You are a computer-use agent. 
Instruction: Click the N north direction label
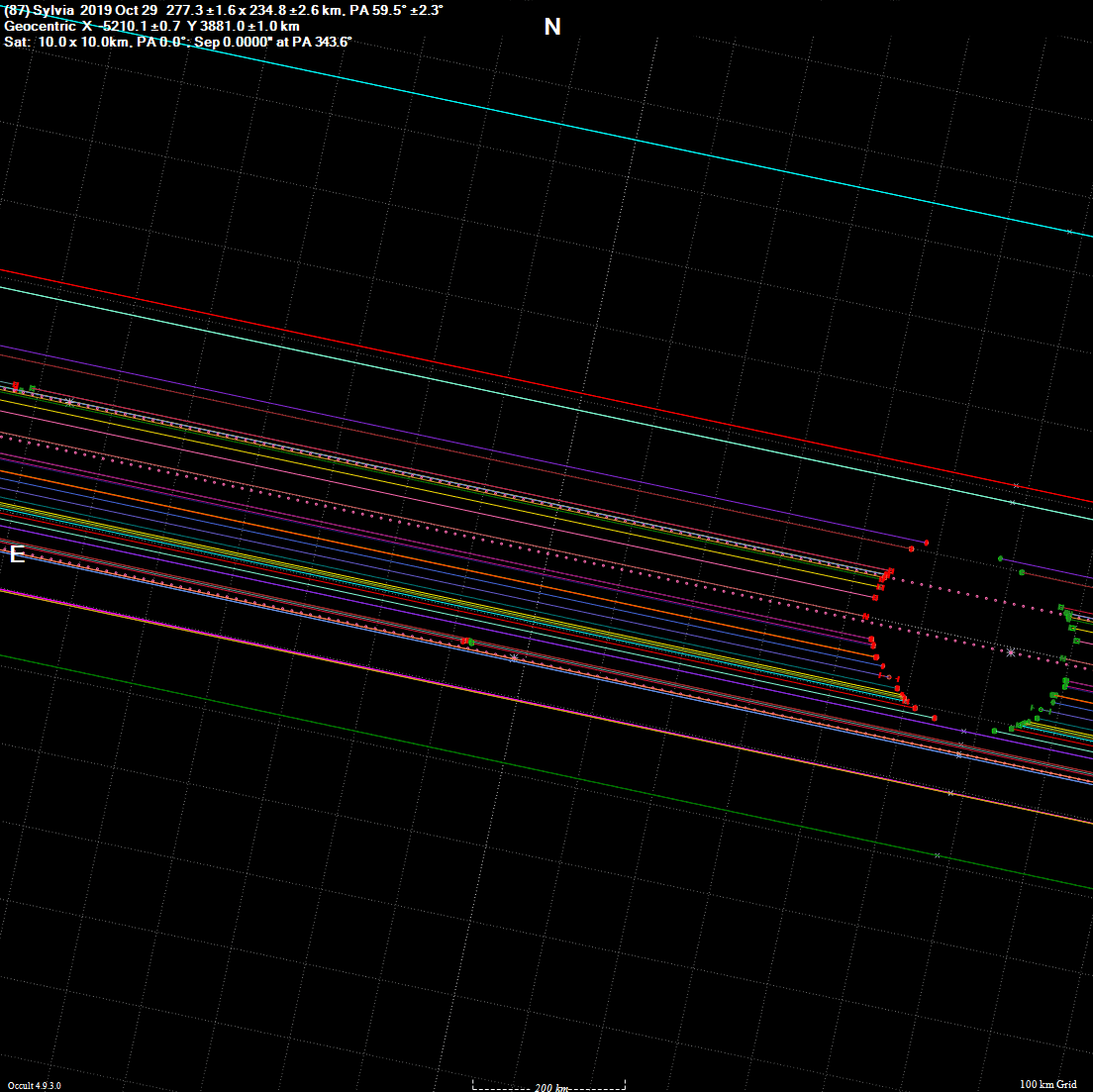552,27
